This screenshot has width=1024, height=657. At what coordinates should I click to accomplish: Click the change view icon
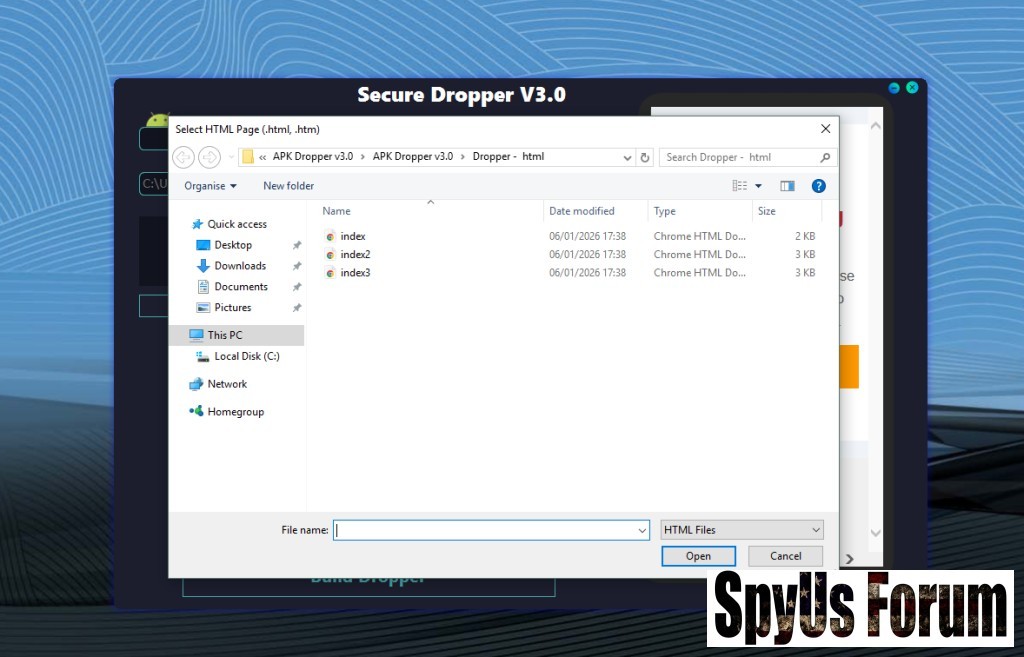click(740, 186)
